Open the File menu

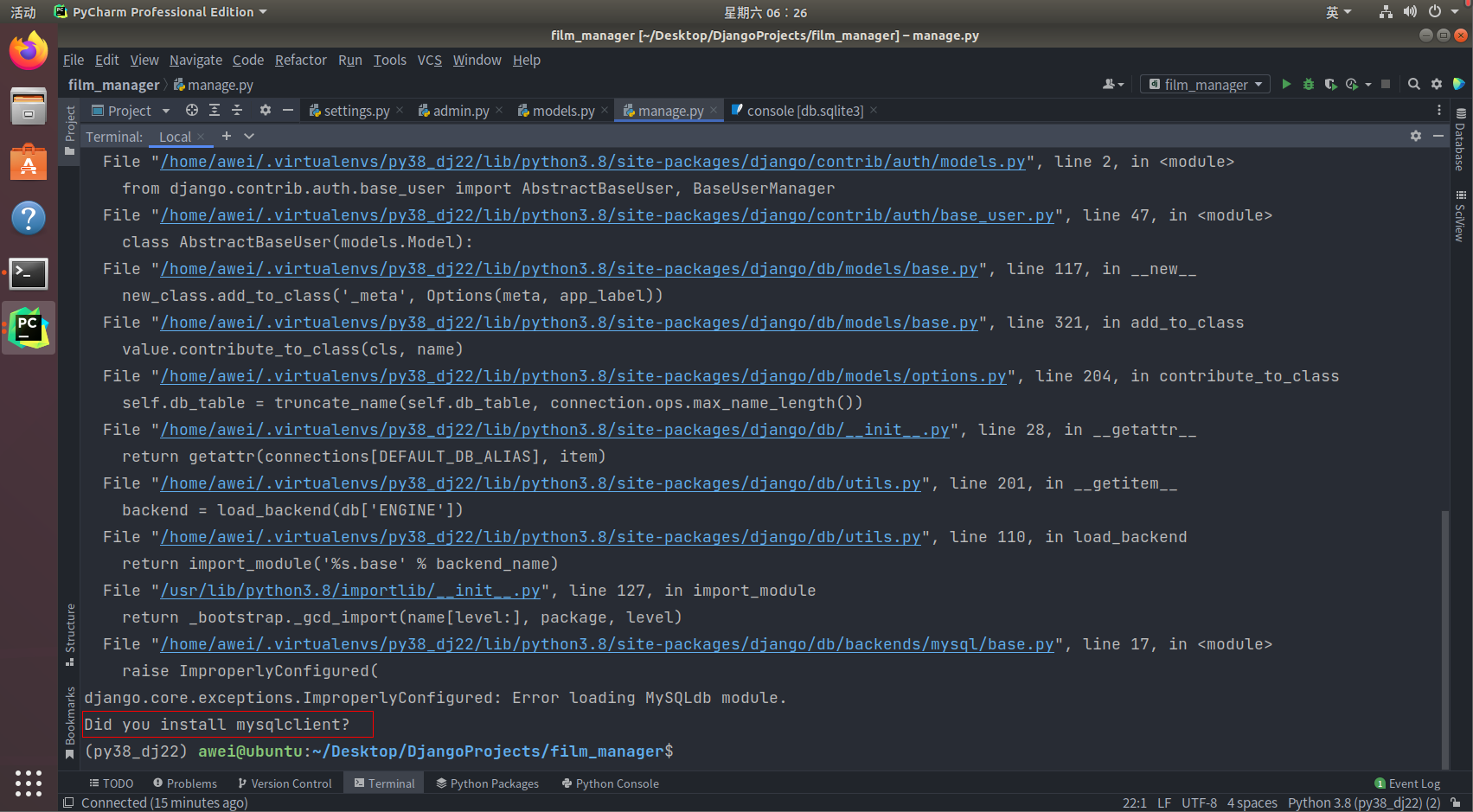point(74,60)
